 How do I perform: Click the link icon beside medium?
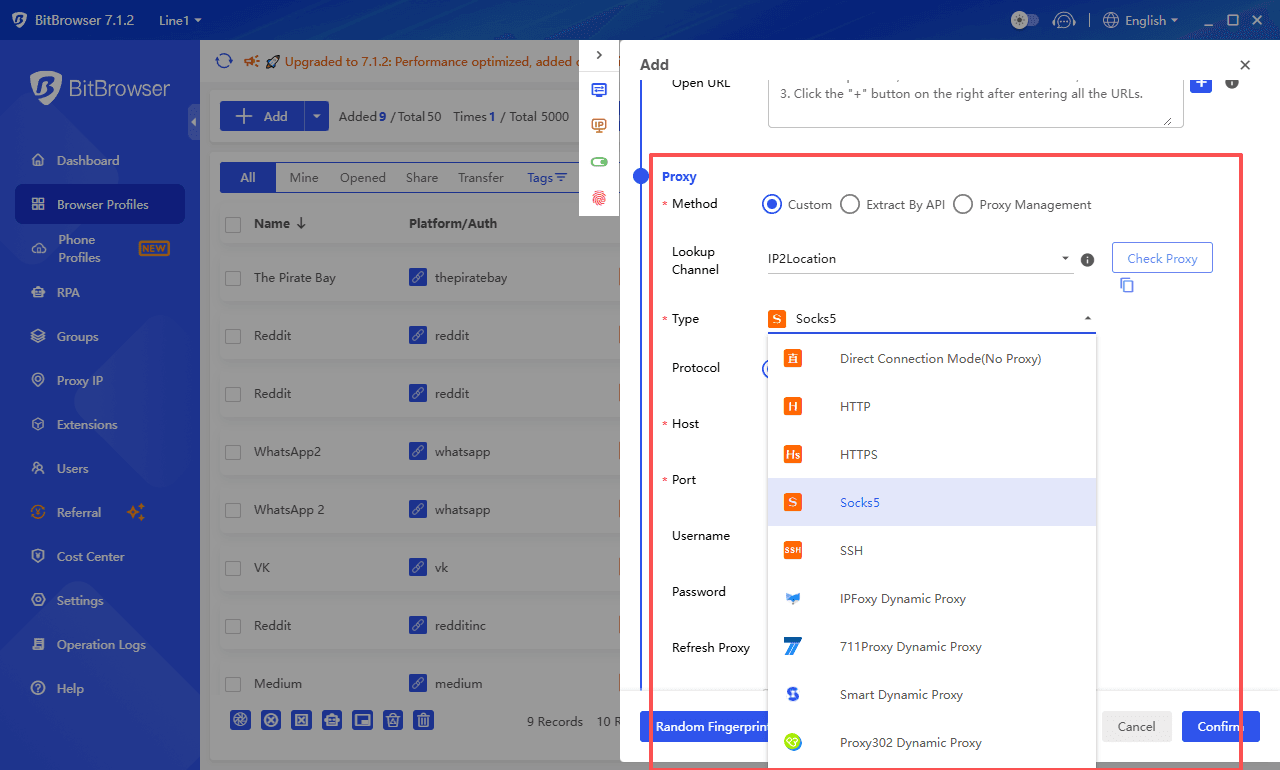(x=419, y=683)
